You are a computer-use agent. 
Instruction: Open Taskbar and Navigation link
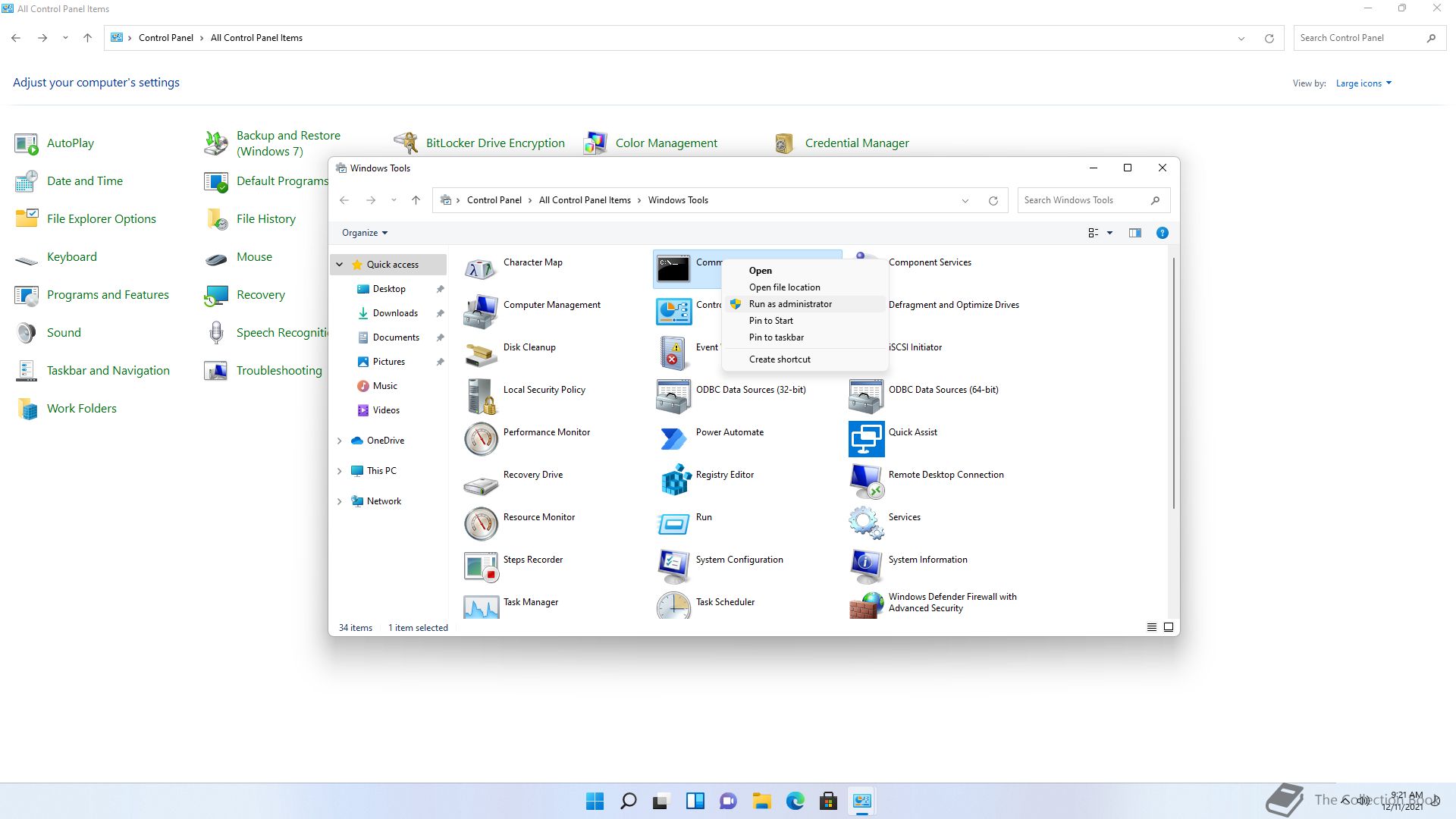[108, 371]
